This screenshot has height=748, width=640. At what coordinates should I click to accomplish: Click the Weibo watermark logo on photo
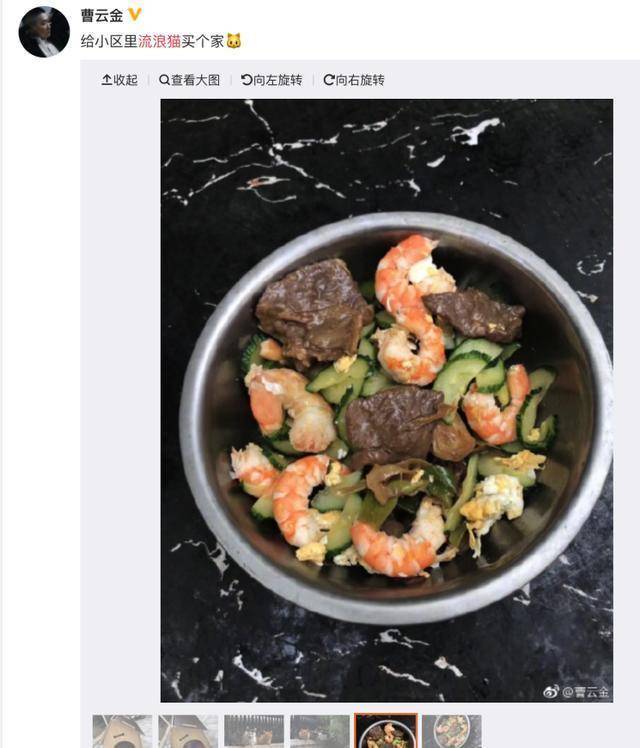[551, 692]
